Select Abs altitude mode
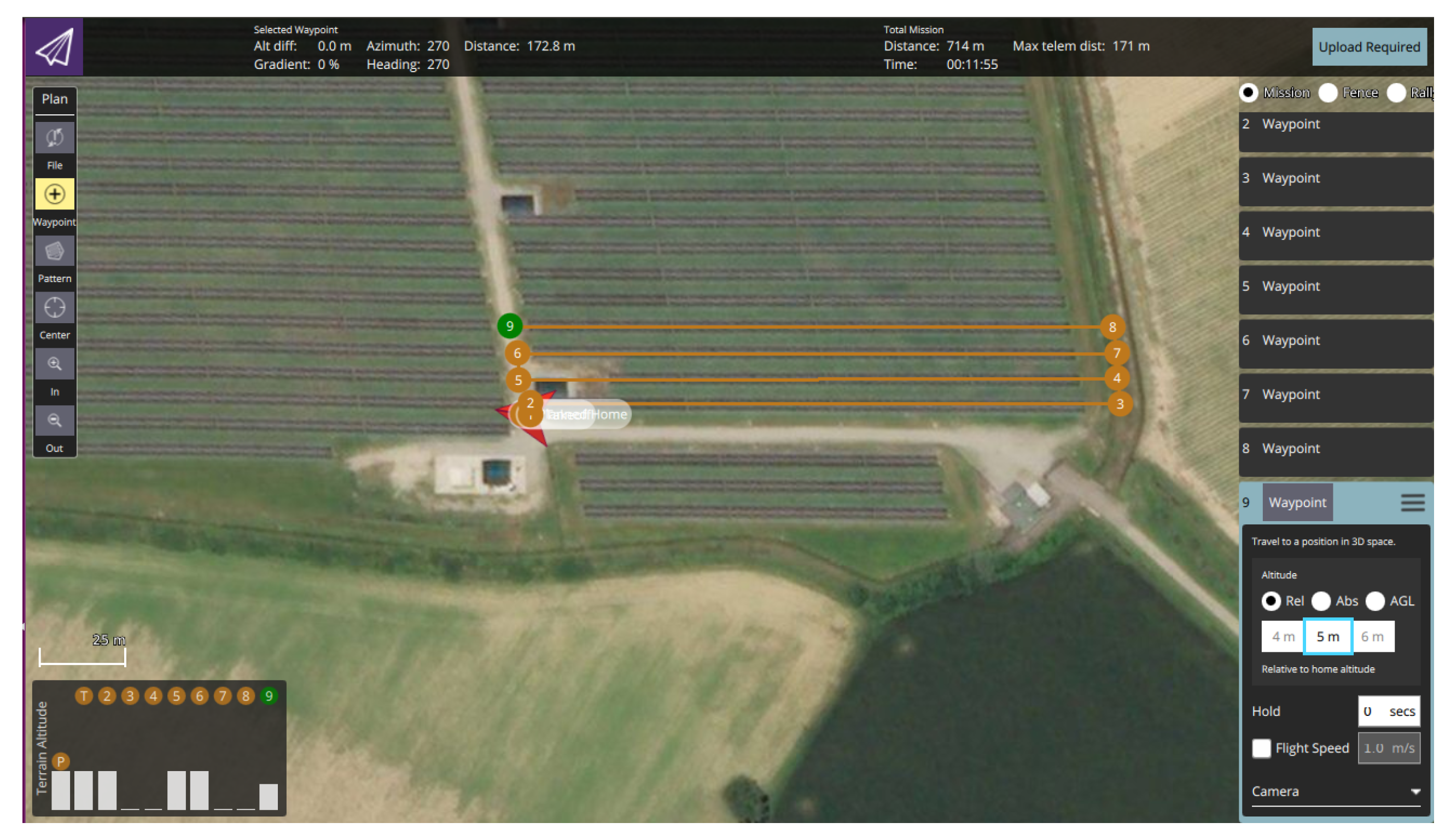The image size is (1451, 840). tap(1321, 601)
